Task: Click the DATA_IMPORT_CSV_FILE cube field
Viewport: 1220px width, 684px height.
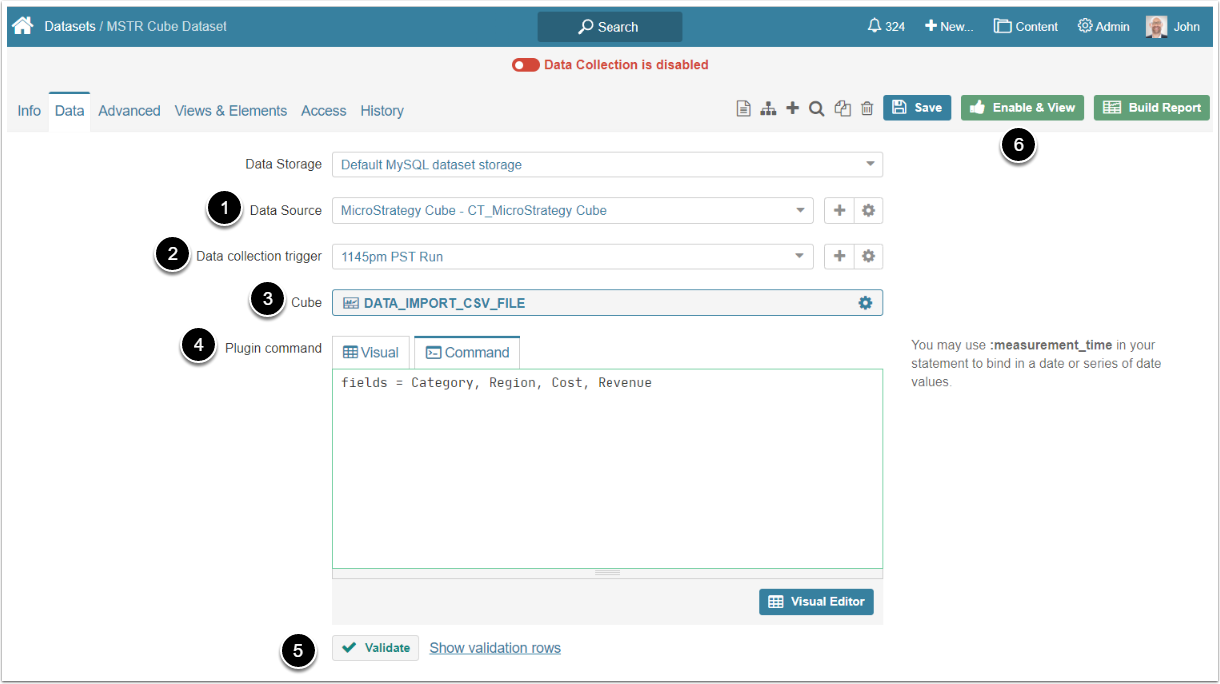Action: [x=607, y=303]
